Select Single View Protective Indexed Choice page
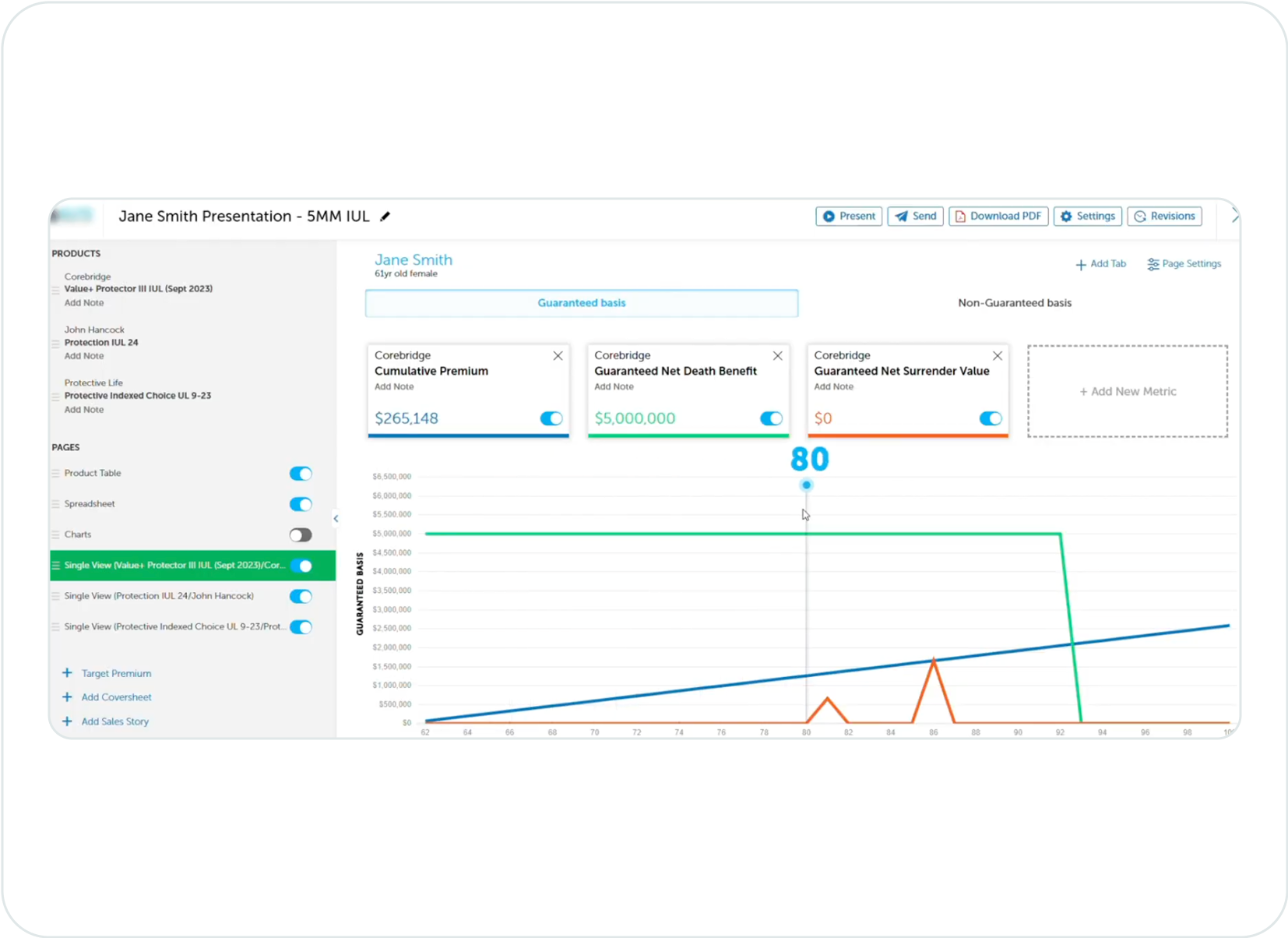 174,626
